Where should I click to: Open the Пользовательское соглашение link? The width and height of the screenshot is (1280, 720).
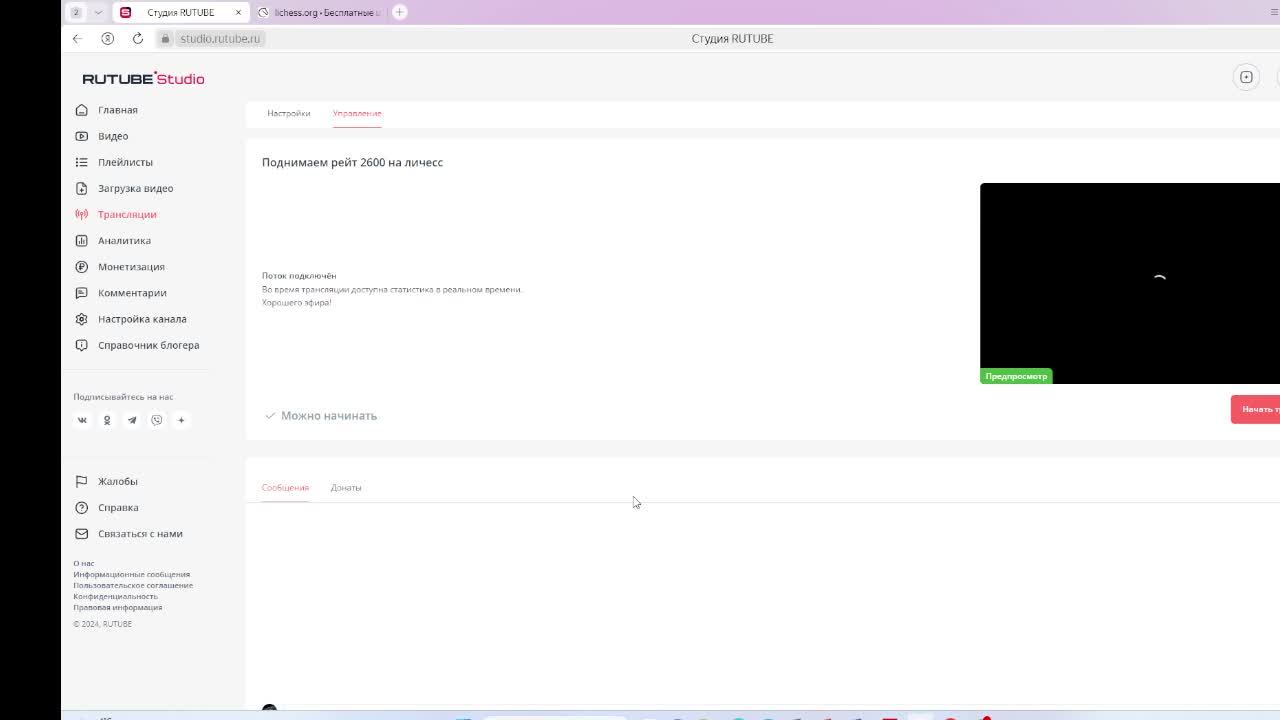tap(133, 585)
